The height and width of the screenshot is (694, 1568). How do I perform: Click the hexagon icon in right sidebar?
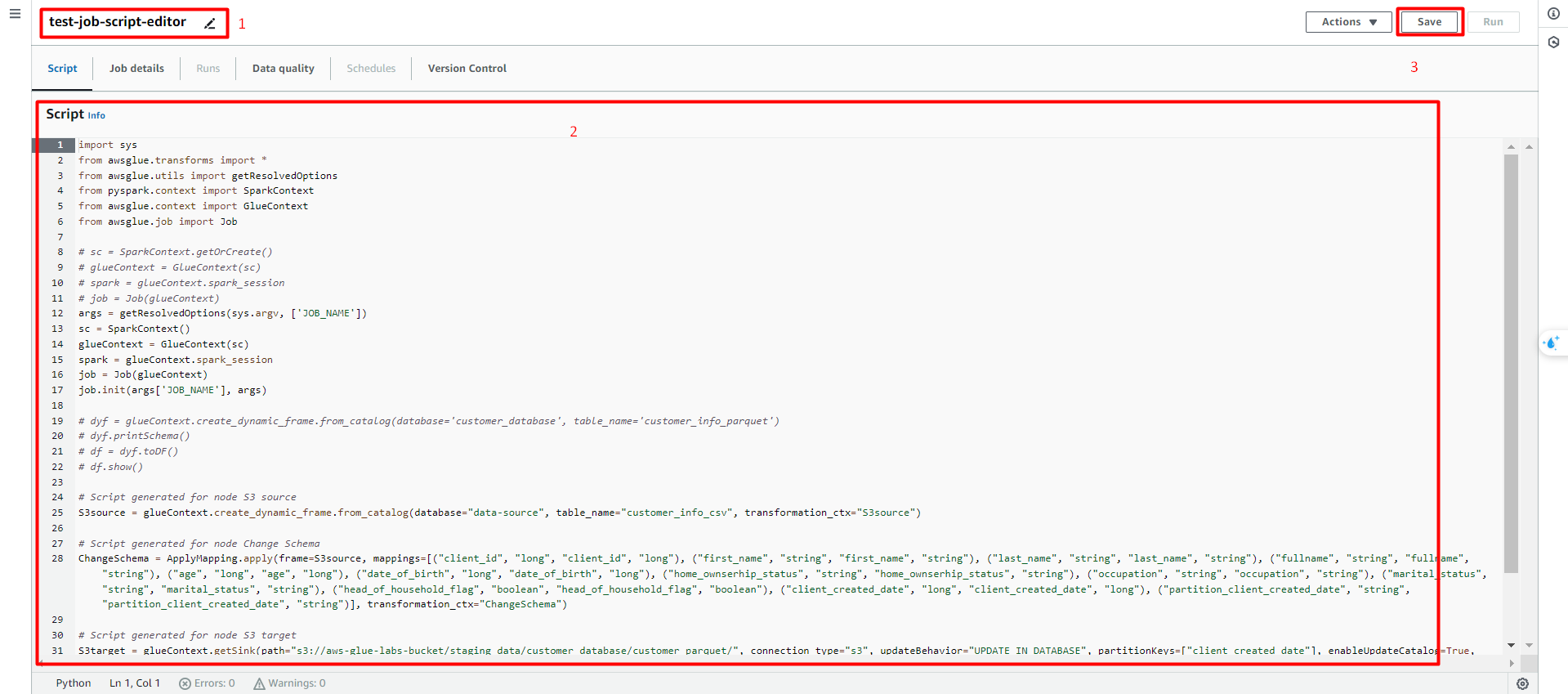(1553, 43)
